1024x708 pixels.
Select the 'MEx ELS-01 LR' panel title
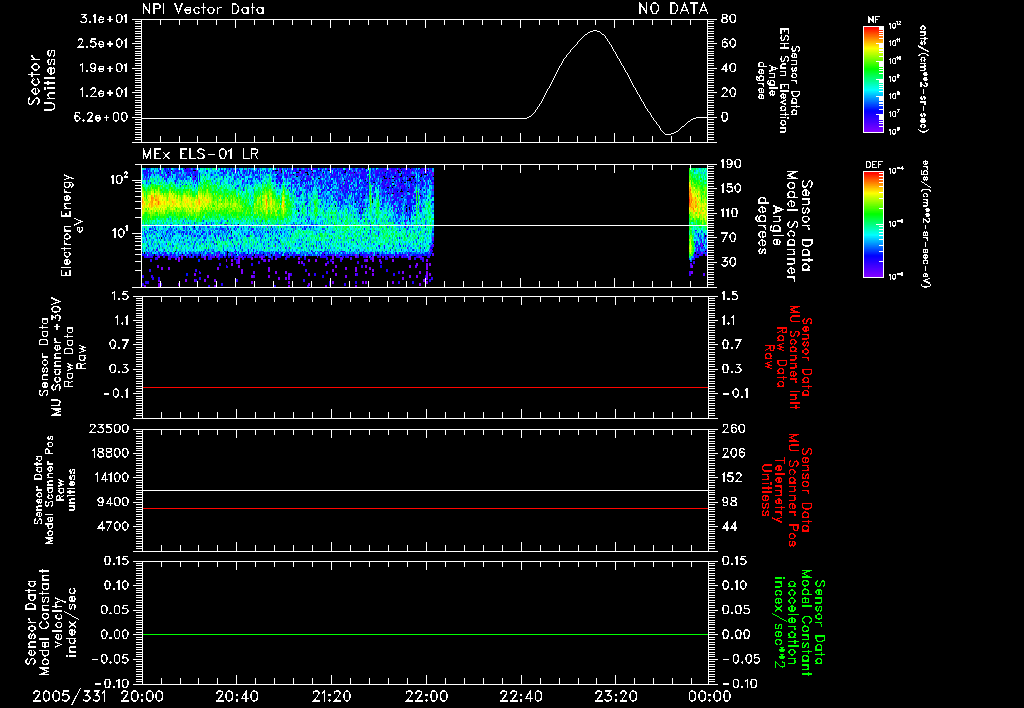click(x=200, y=155)
